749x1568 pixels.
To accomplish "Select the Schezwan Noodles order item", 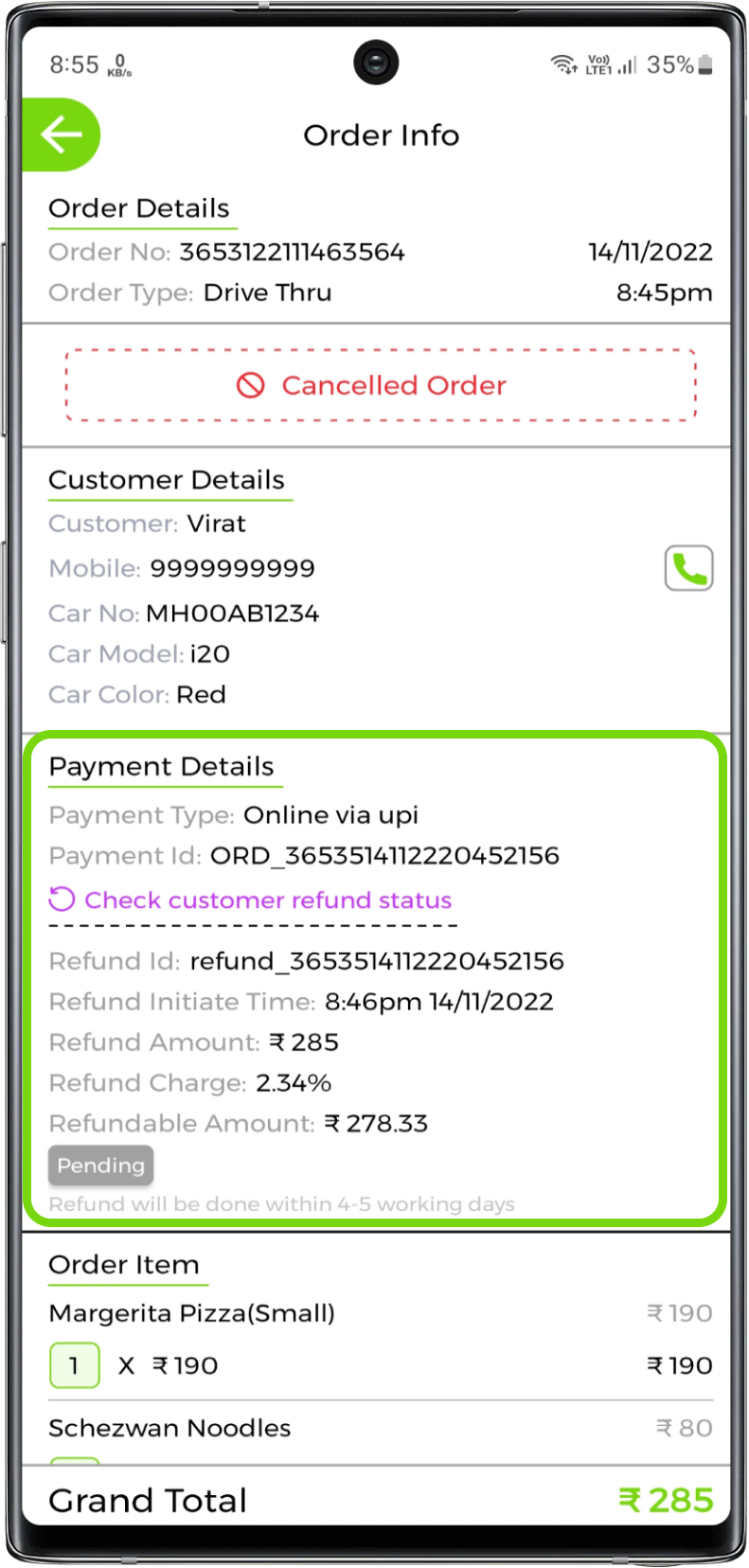I will coord(169,1428).
